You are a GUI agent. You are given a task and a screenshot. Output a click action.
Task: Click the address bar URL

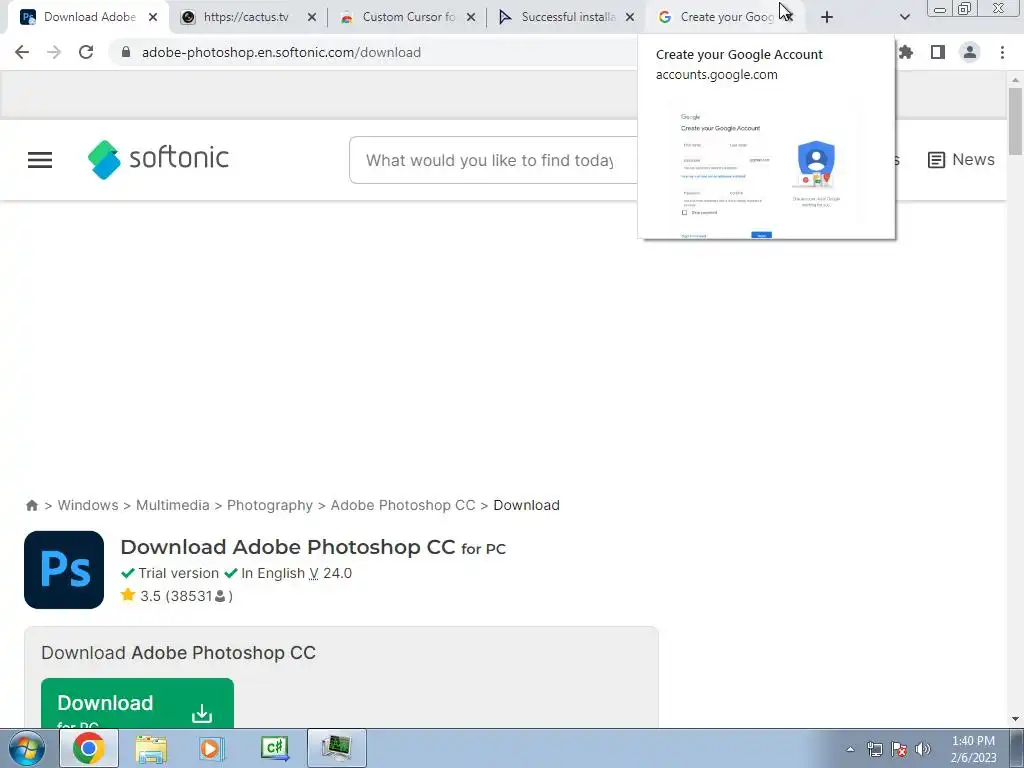pos(281,52)
